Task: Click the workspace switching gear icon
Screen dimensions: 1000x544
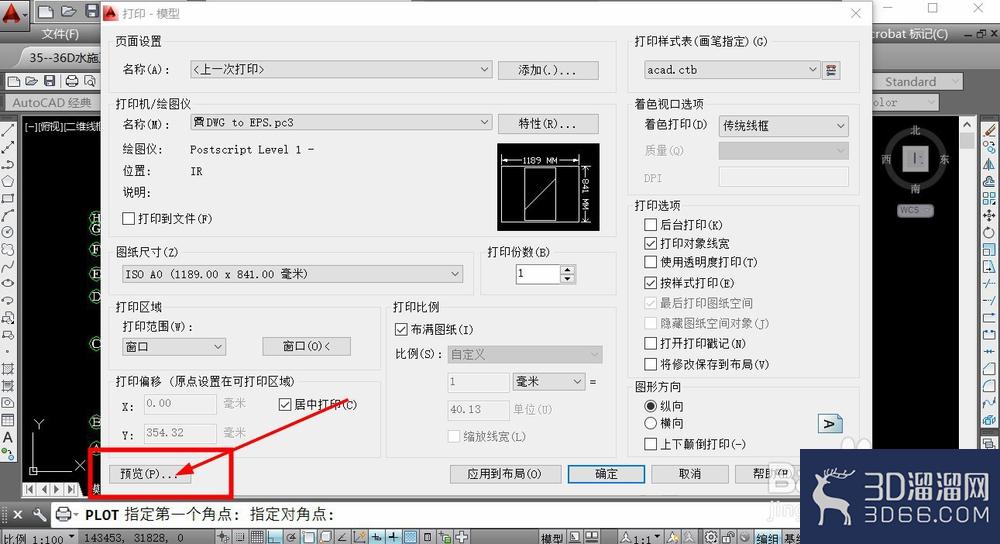Action: tap(710, 537)
